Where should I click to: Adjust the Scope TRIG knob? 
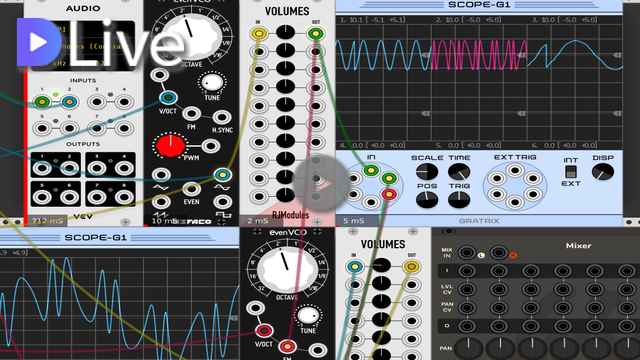459,200
